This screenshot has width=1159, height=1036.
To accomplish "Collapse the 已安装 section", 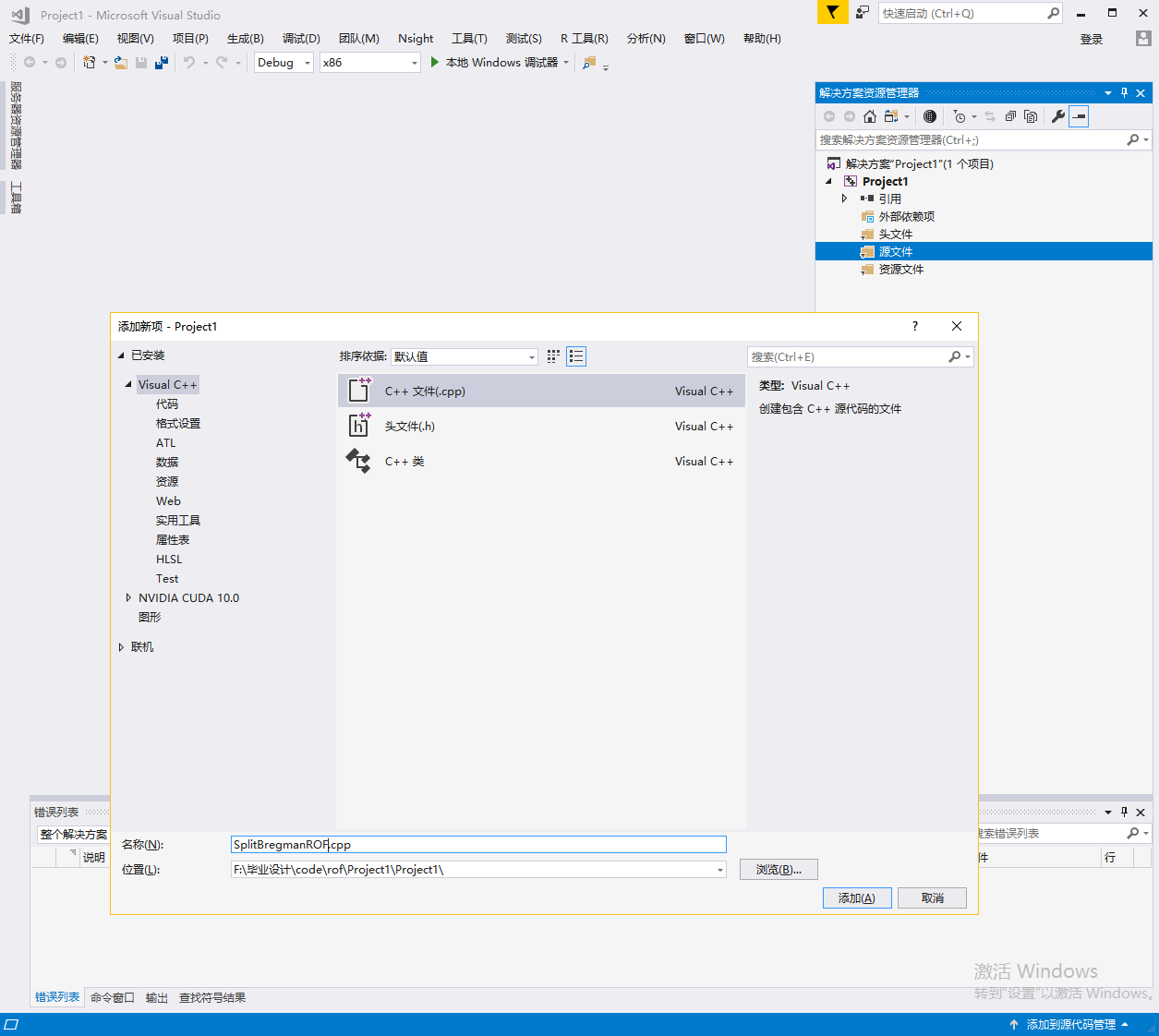I will click(x=121, y=355).
